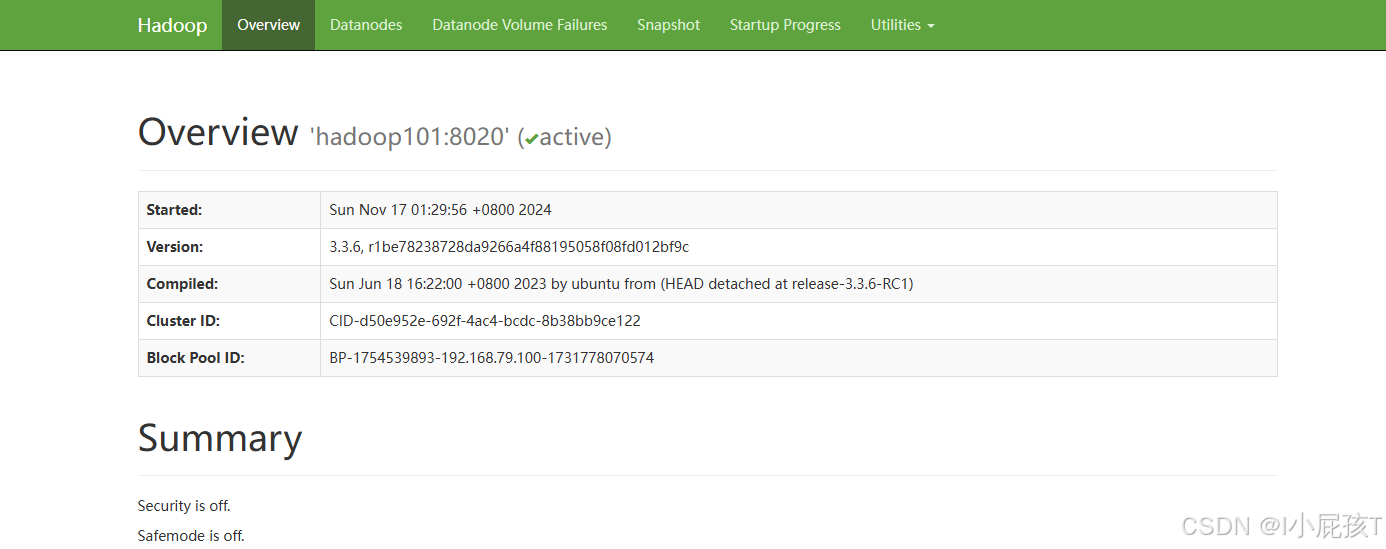Select the start time 'Sun Nov 17 01:29:56 +0800 2024'
This screenshot has height=549, width=1386.
(x=441, y=210)
